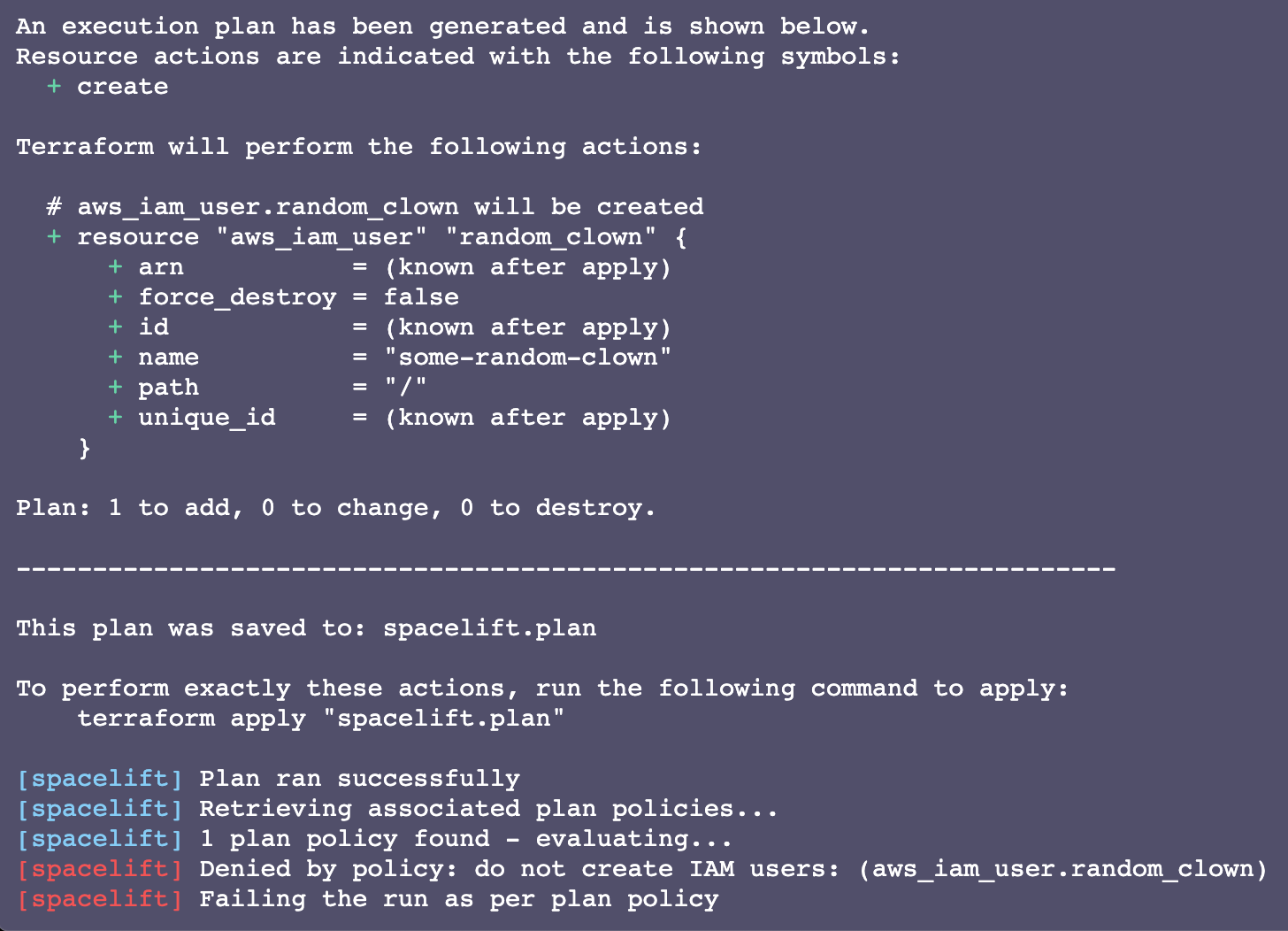Viewport: 1288px width, 931px height.
Task: Click the green plus beside "unique_id"
Action: [116, 418]
